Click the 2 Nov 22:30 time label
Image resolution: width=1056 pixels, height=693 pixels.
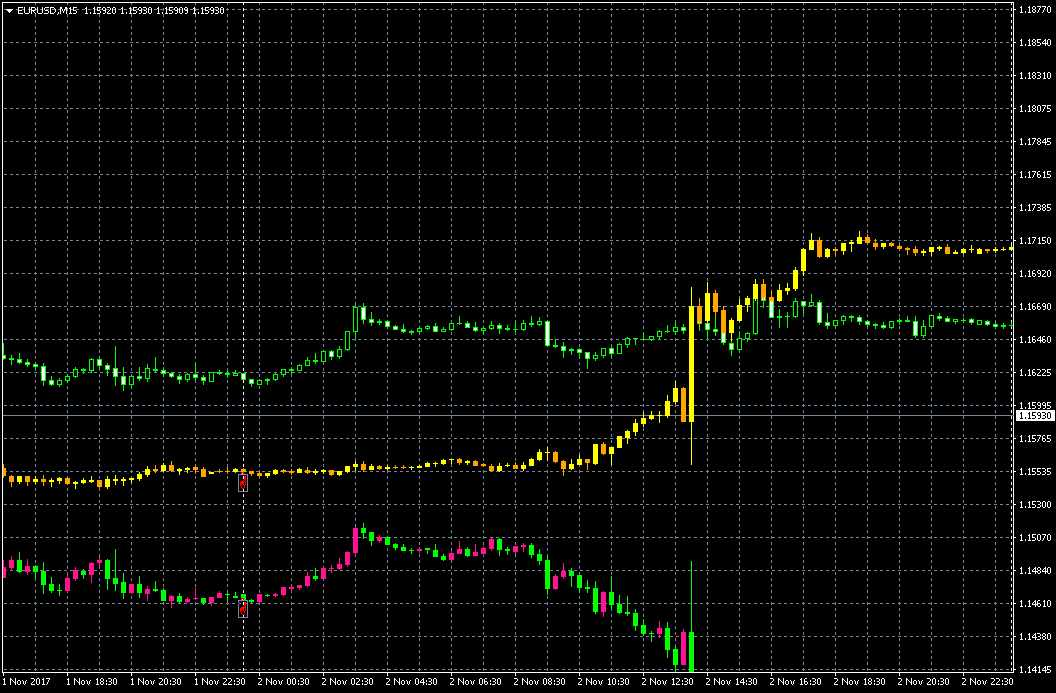point(989,682)
